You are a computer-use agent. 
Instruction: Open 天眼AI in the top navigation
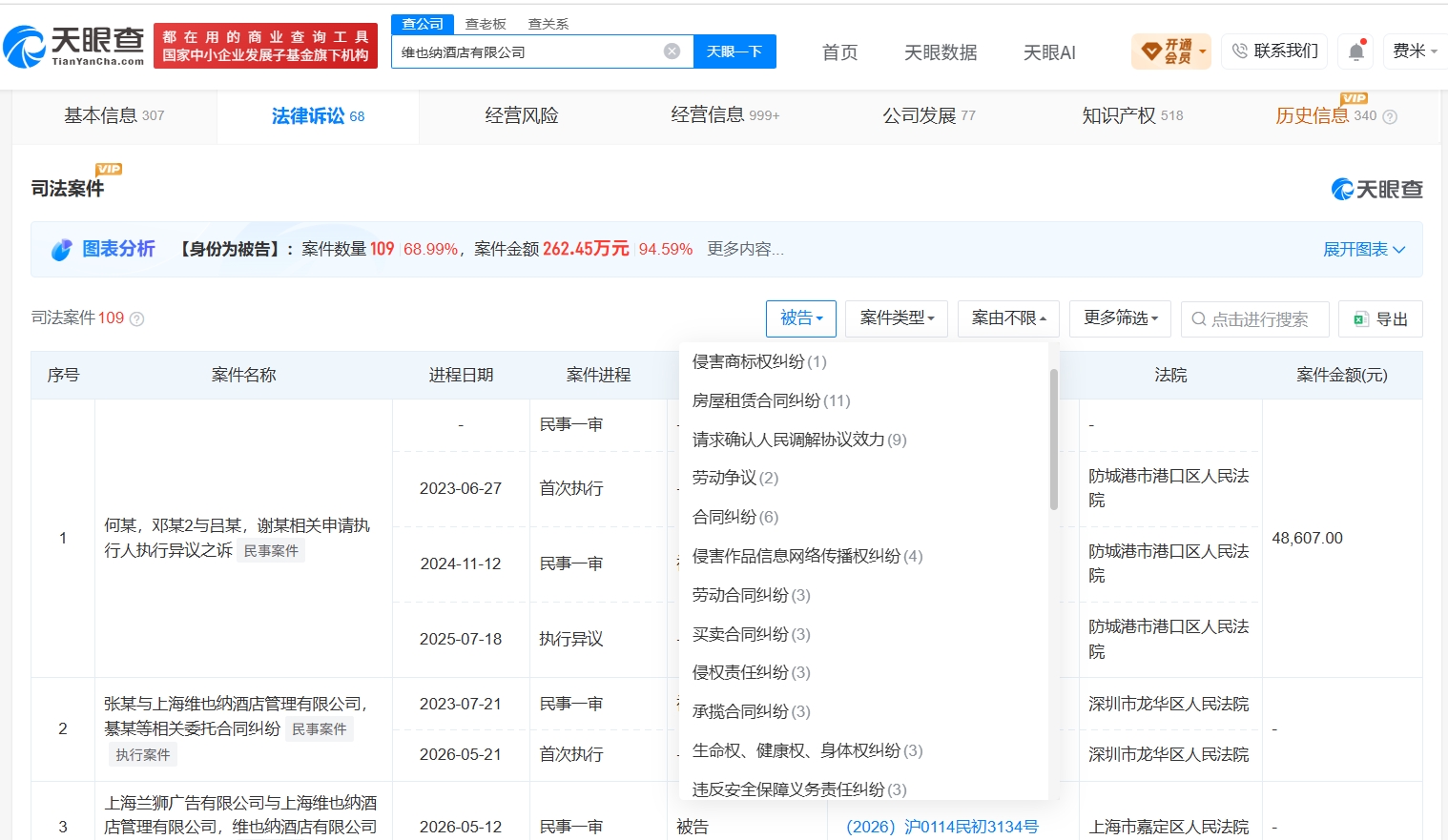tap(1049, 52)
